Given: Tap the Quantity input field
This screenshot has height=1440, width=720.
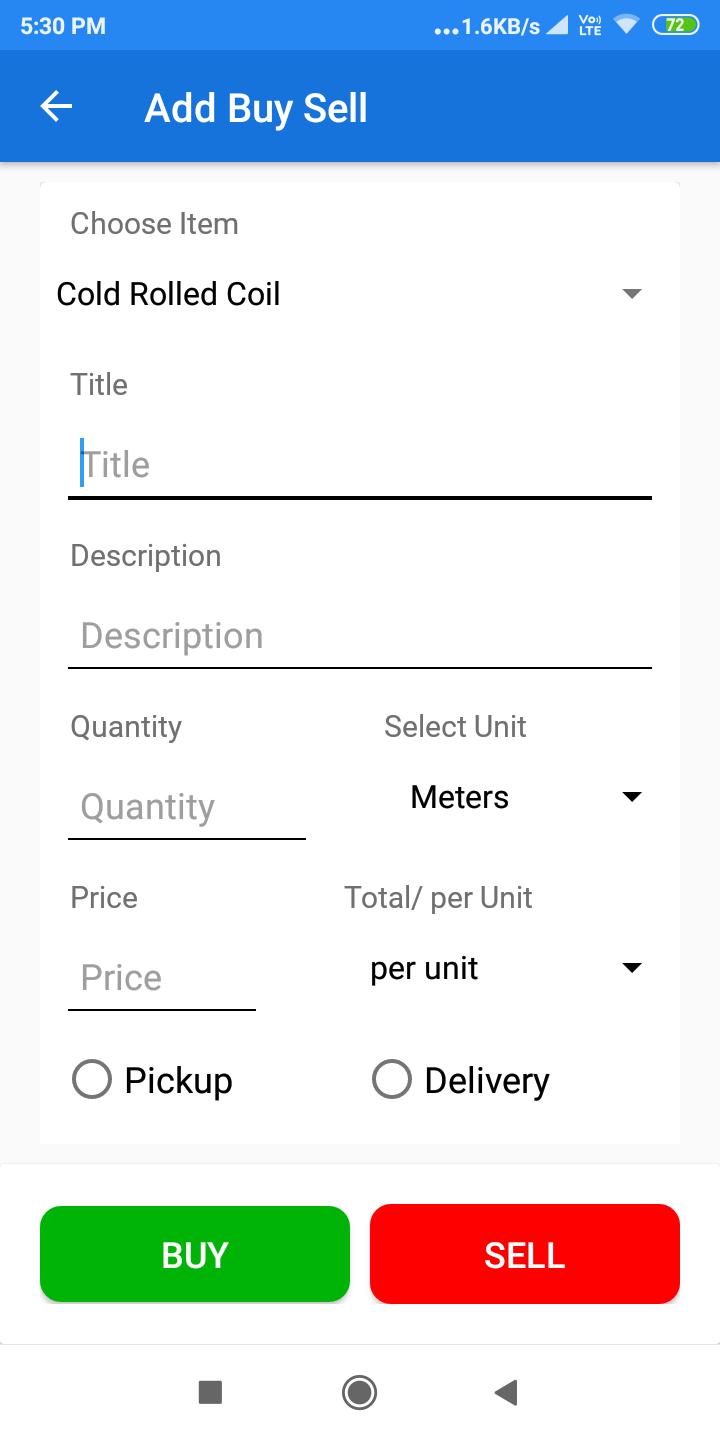Looking at the screenshot, I should tap(187, 807).
